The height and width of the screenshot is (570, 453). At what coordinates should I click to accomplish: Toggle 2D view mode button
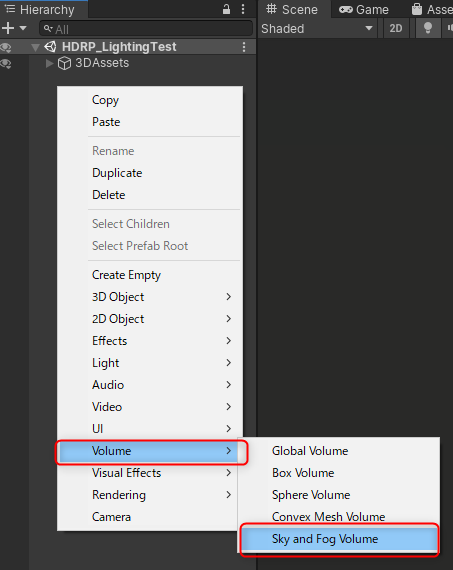coord(396,28)
